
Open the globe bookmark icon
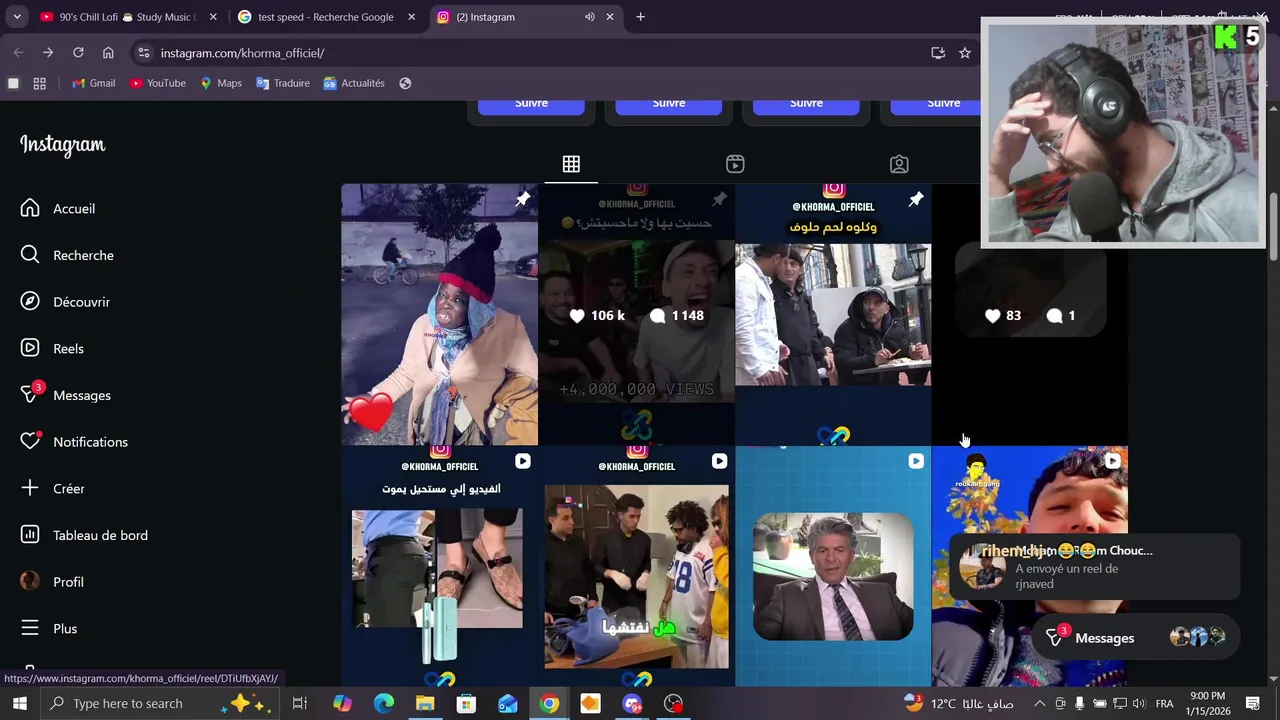pyautogui.click(x=405, y=83)
